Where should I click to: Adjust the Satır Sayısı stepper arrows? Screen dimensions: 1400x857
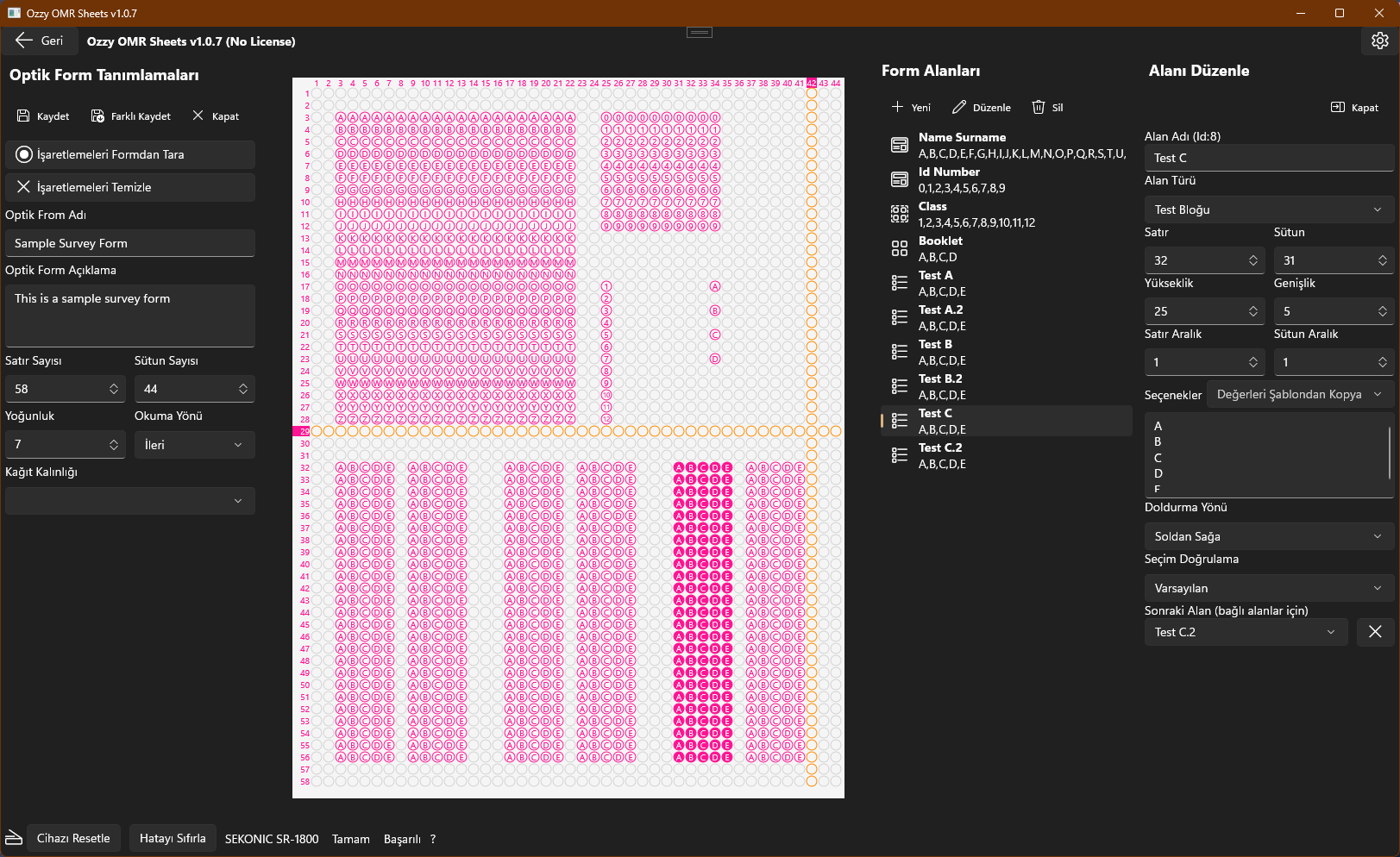click(114, 389)
